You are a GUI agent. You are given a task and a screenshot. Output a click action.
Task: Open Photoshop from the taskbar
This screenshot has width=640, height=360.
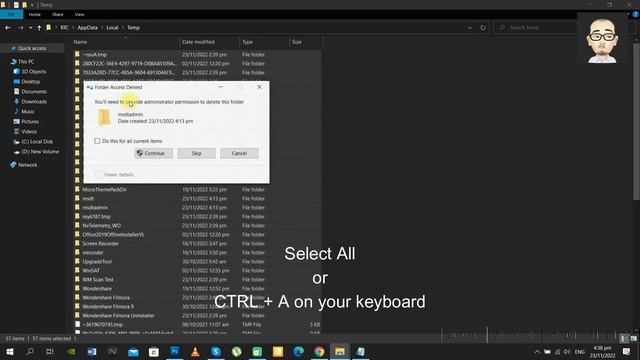(174, 351)
